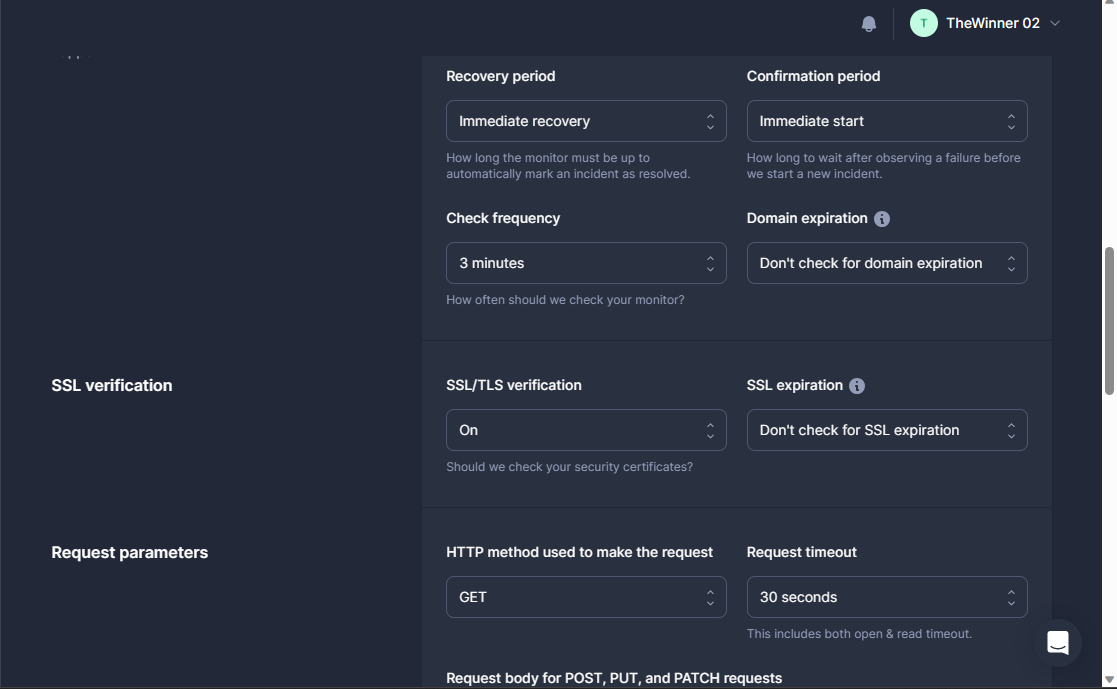The width and height of the screenshot is (1117, 689).
Task: Click the SSL verification section heading
Action: 112,386
